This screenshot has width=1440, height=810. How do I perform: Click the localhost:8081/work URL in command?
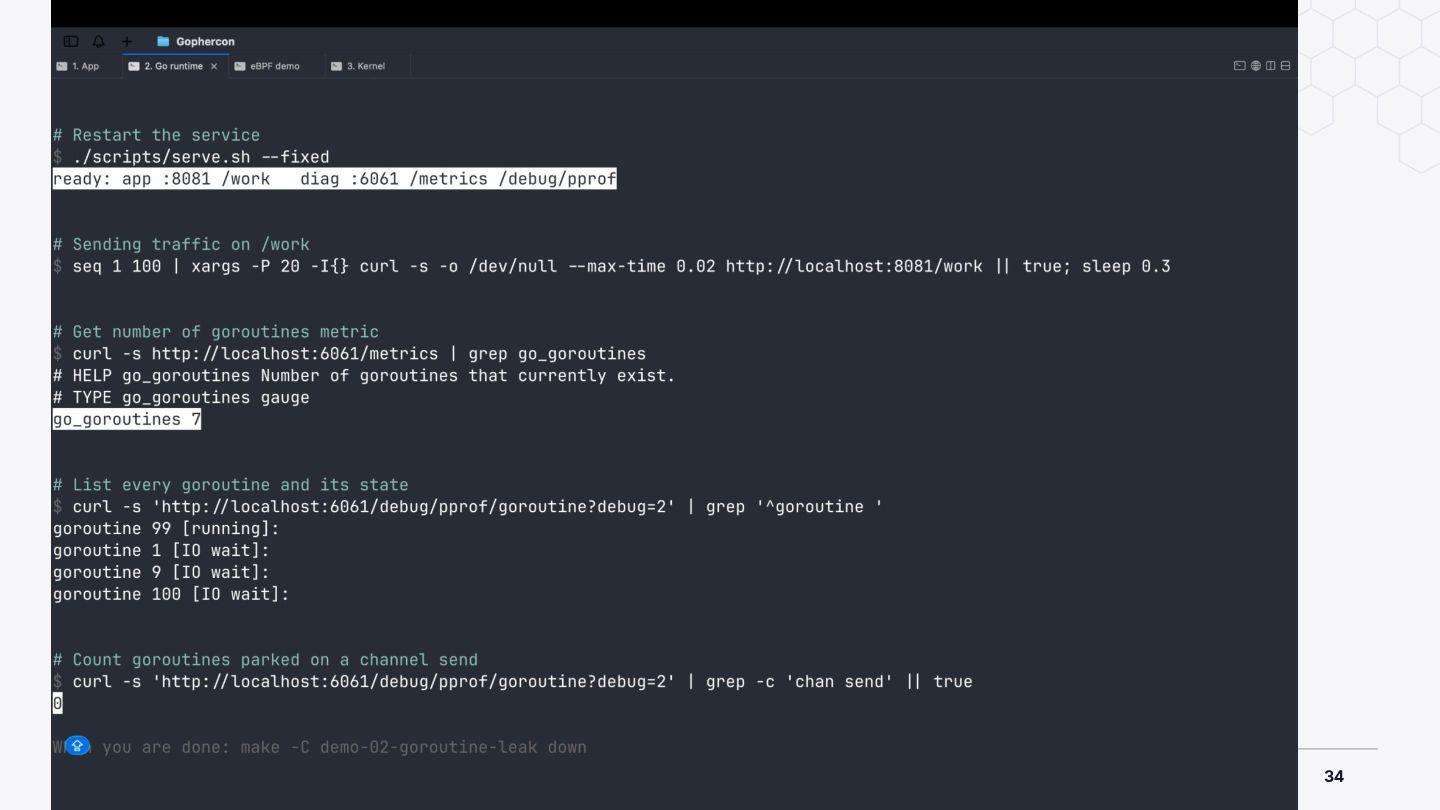[x=854, y=267]
